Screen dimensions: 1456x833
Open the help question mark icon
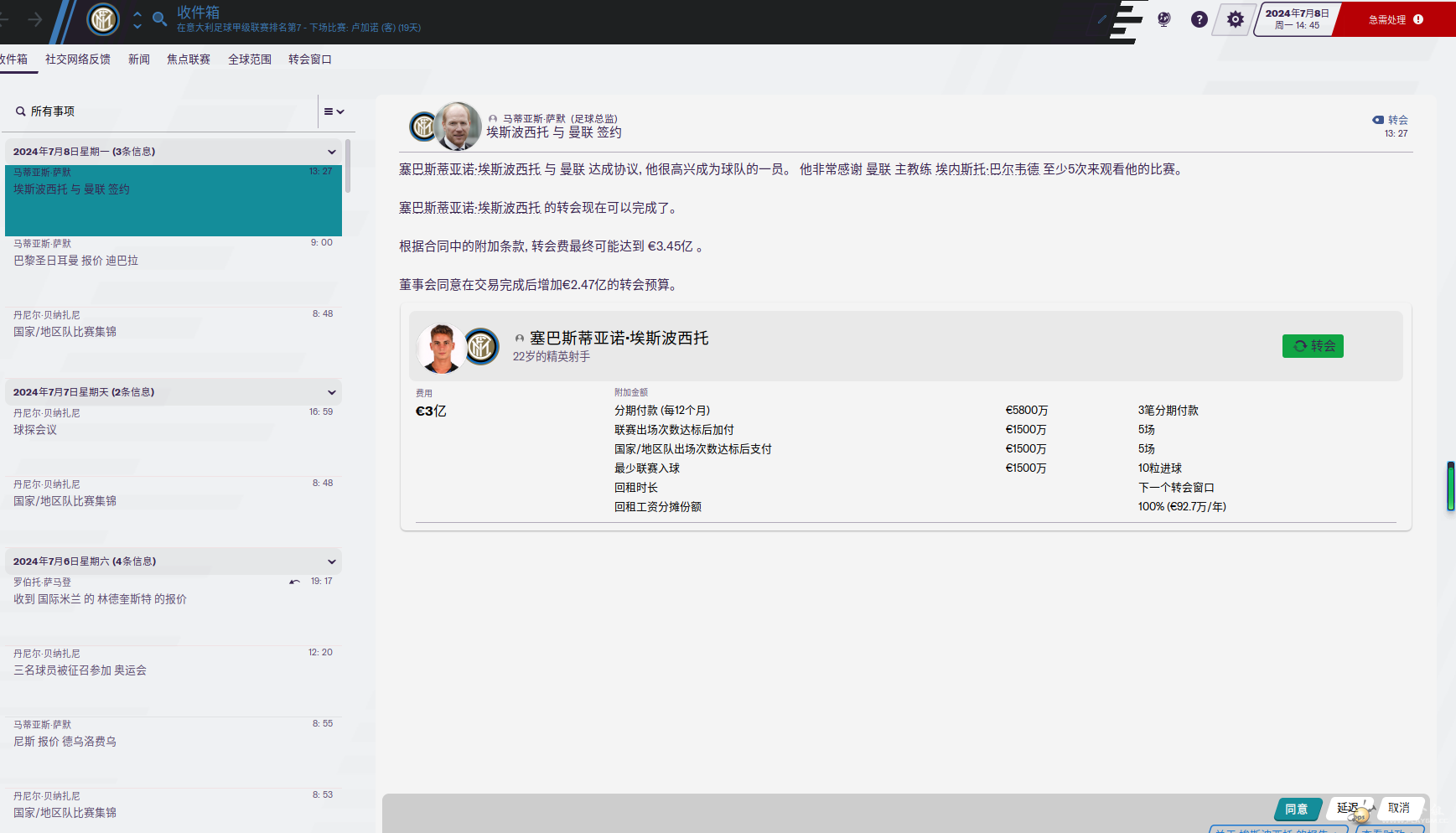click(x=1200, y=19)
